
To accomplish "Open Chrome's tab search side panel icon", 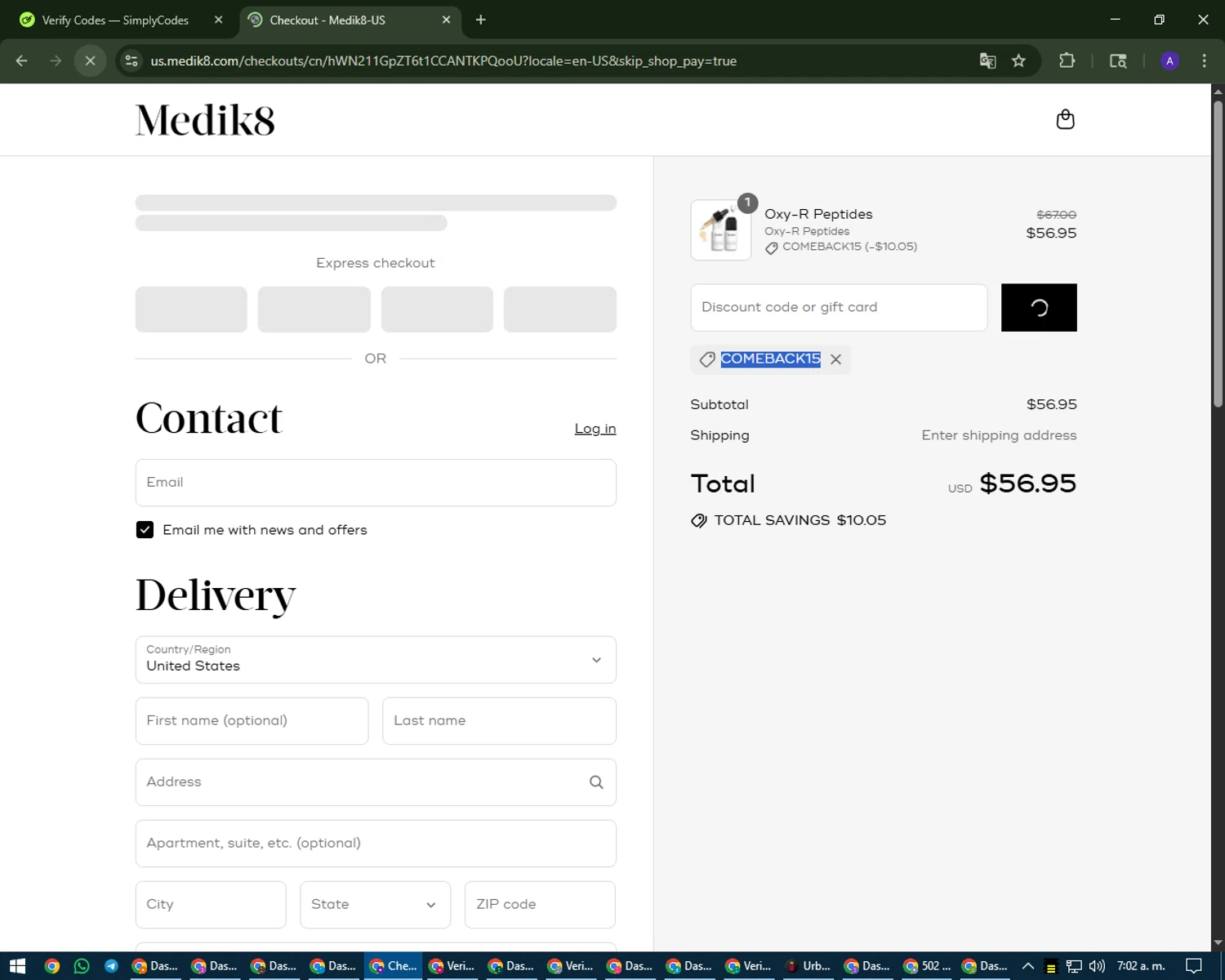I will tap(1118, 60).
